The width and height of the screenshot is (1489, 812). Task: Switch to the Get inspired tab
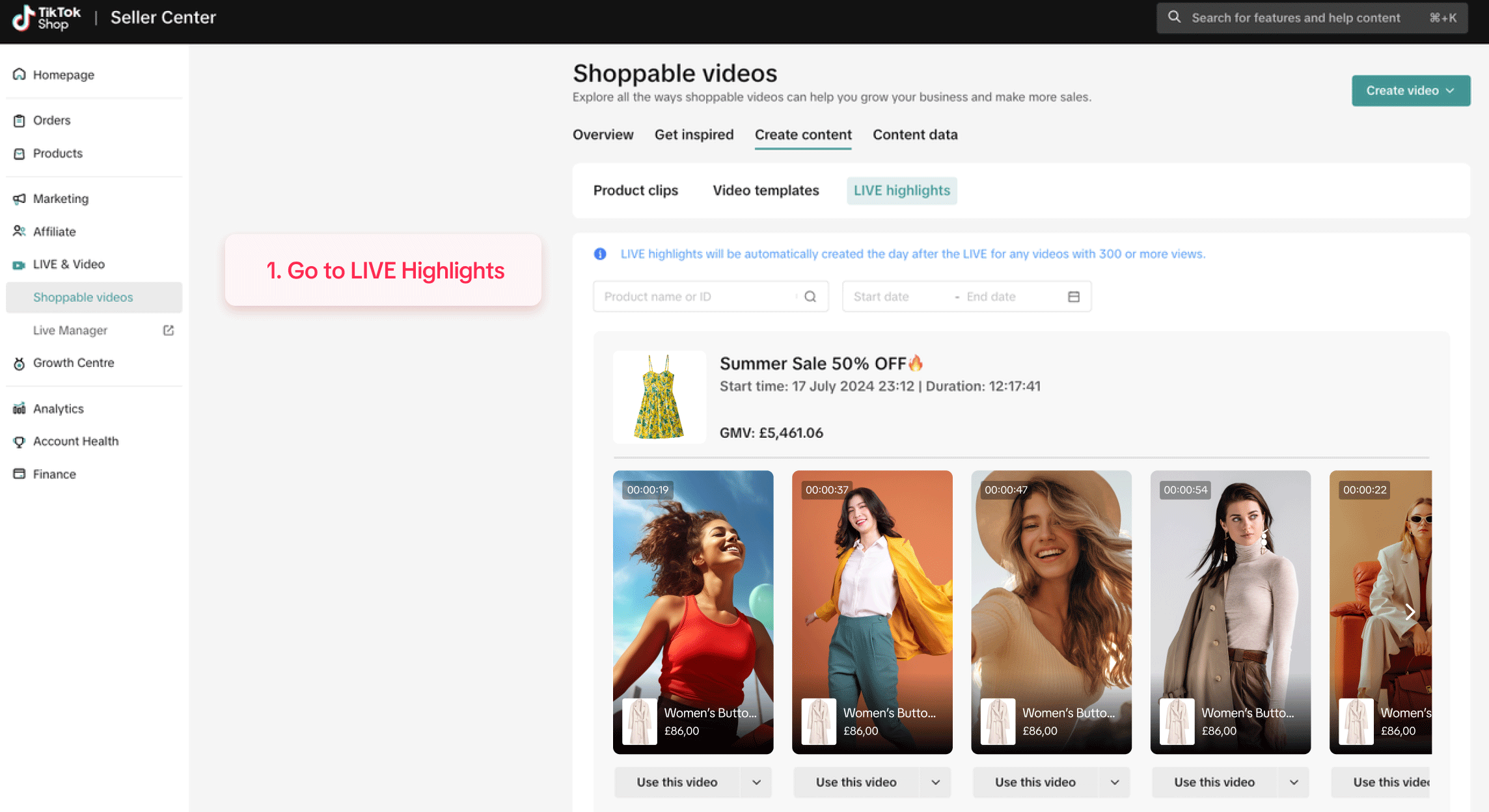(694, 135)
